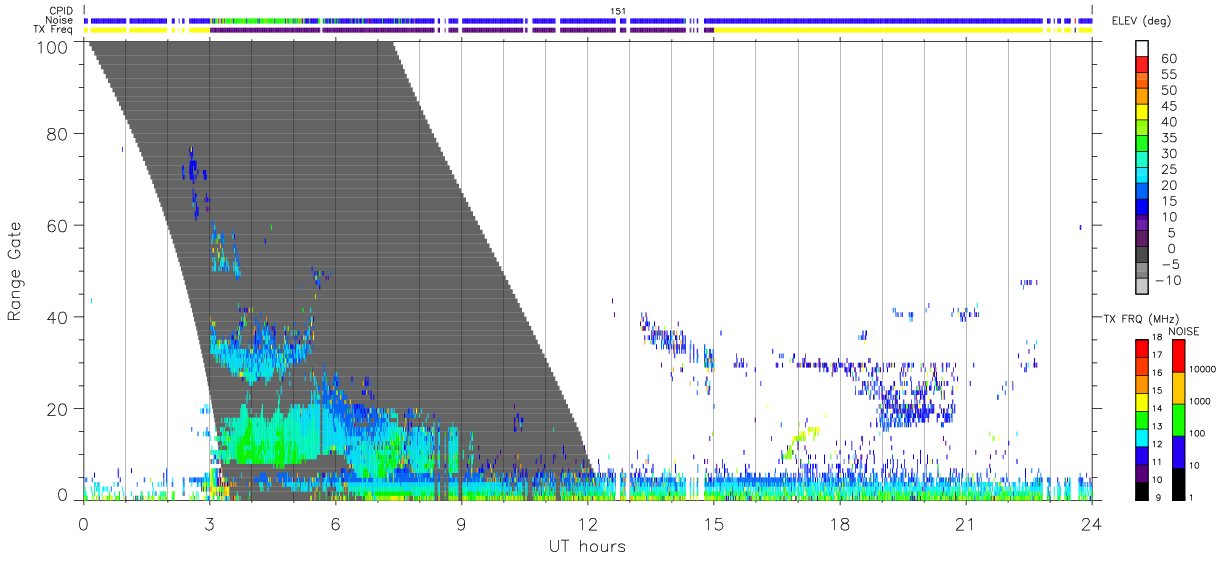Click the yellow ELEV swatch between 40 and 45
Image resolution: width=1228 pixels, height=567 pixels.
1144,113
